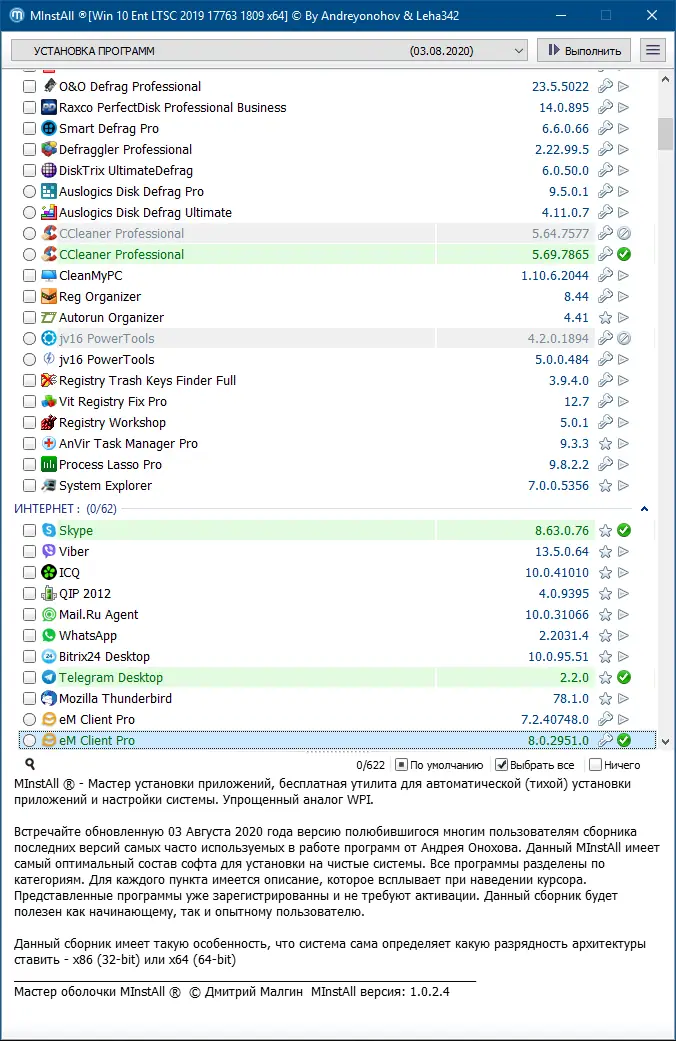Select the CCleaner Professional 5.69.7865 radio button

pyautogui.click(x=29, y=254)
